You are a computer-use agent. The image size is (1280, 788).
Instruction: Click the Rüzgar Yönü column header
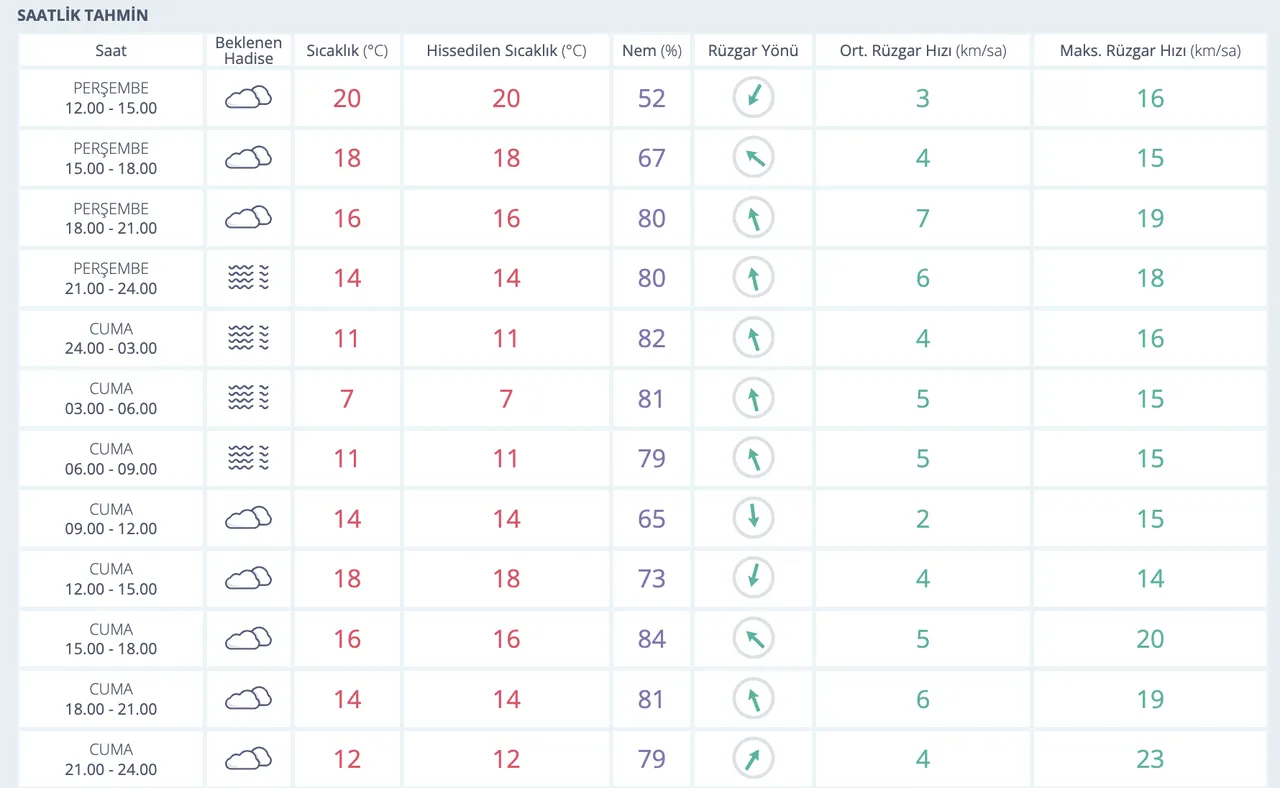pos(753,51)
